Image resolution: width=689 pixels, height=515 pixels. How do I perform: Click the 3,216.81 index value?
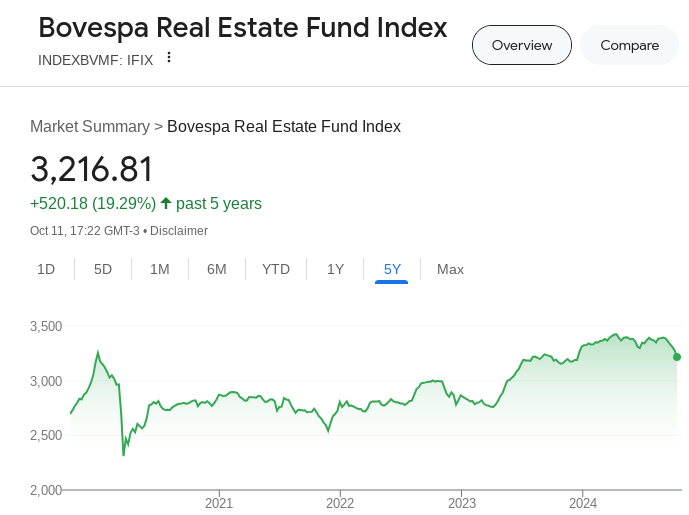[92, 169]
